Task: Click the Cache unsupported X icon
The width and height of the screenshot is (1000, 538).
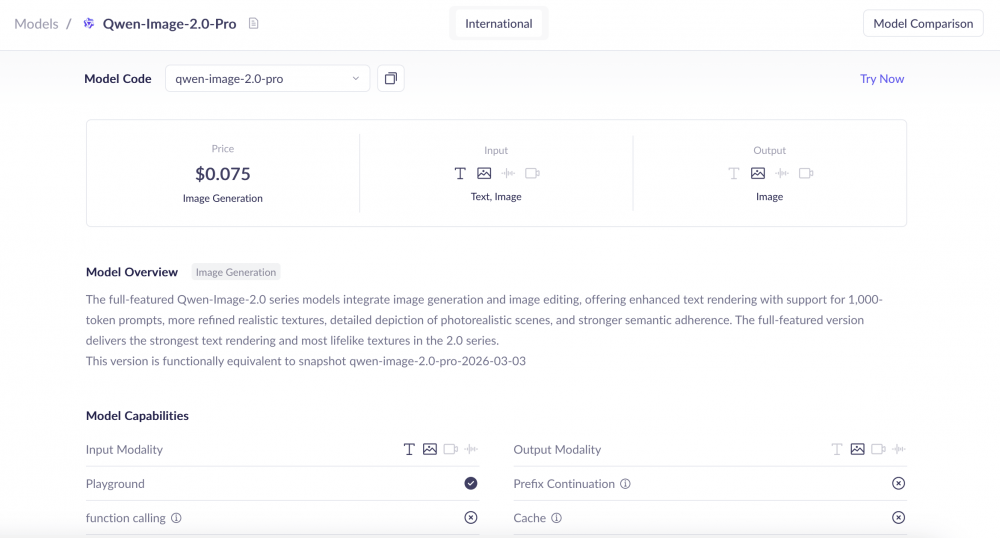Action: (x=899, y=518)
